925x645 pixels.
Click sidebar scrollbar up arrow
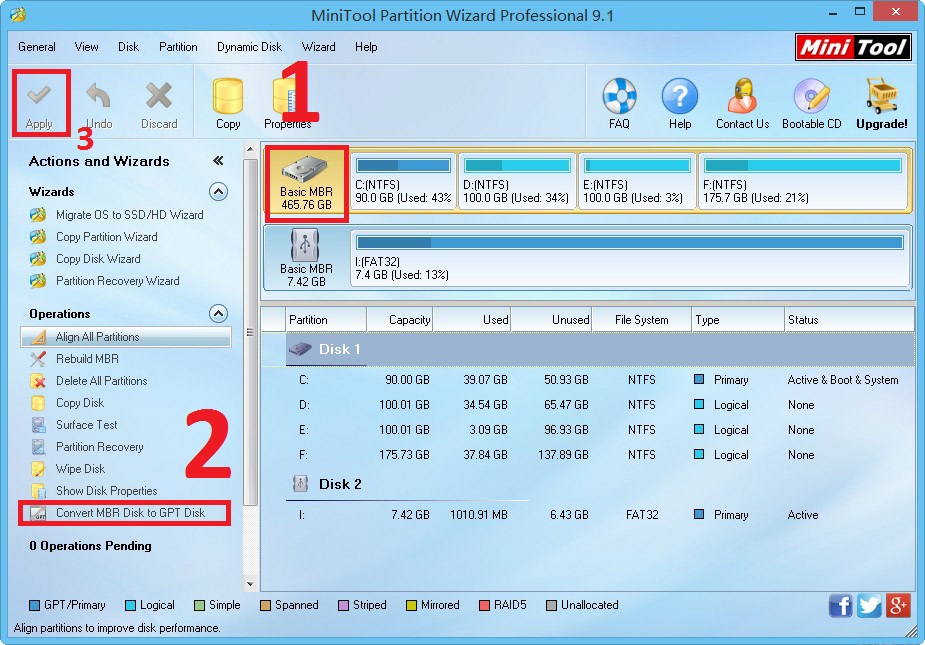click(x=250, y=149)
